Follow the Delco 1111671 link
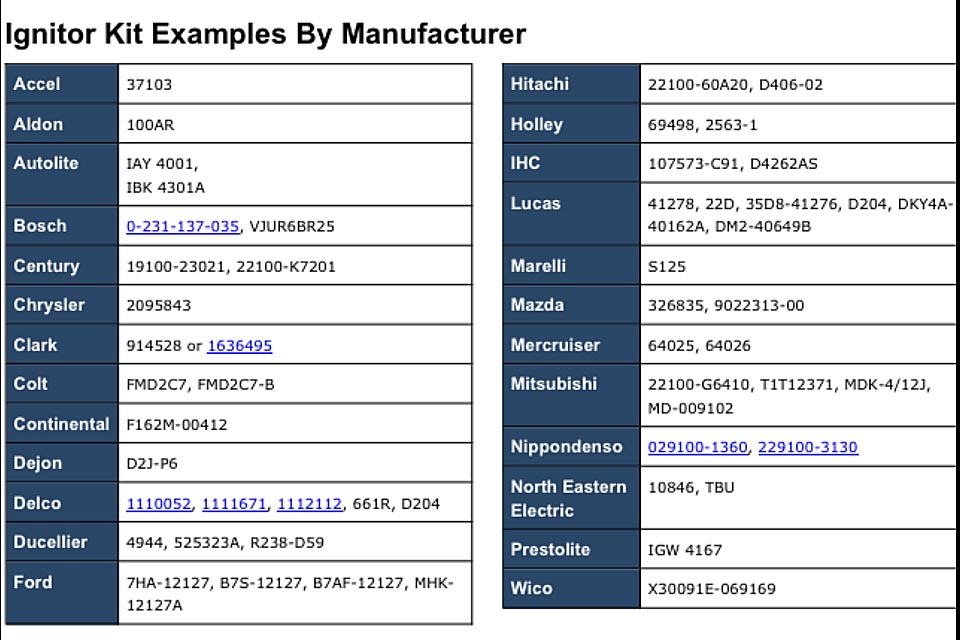Screen dimensions: 960x640 click(234, 504)
